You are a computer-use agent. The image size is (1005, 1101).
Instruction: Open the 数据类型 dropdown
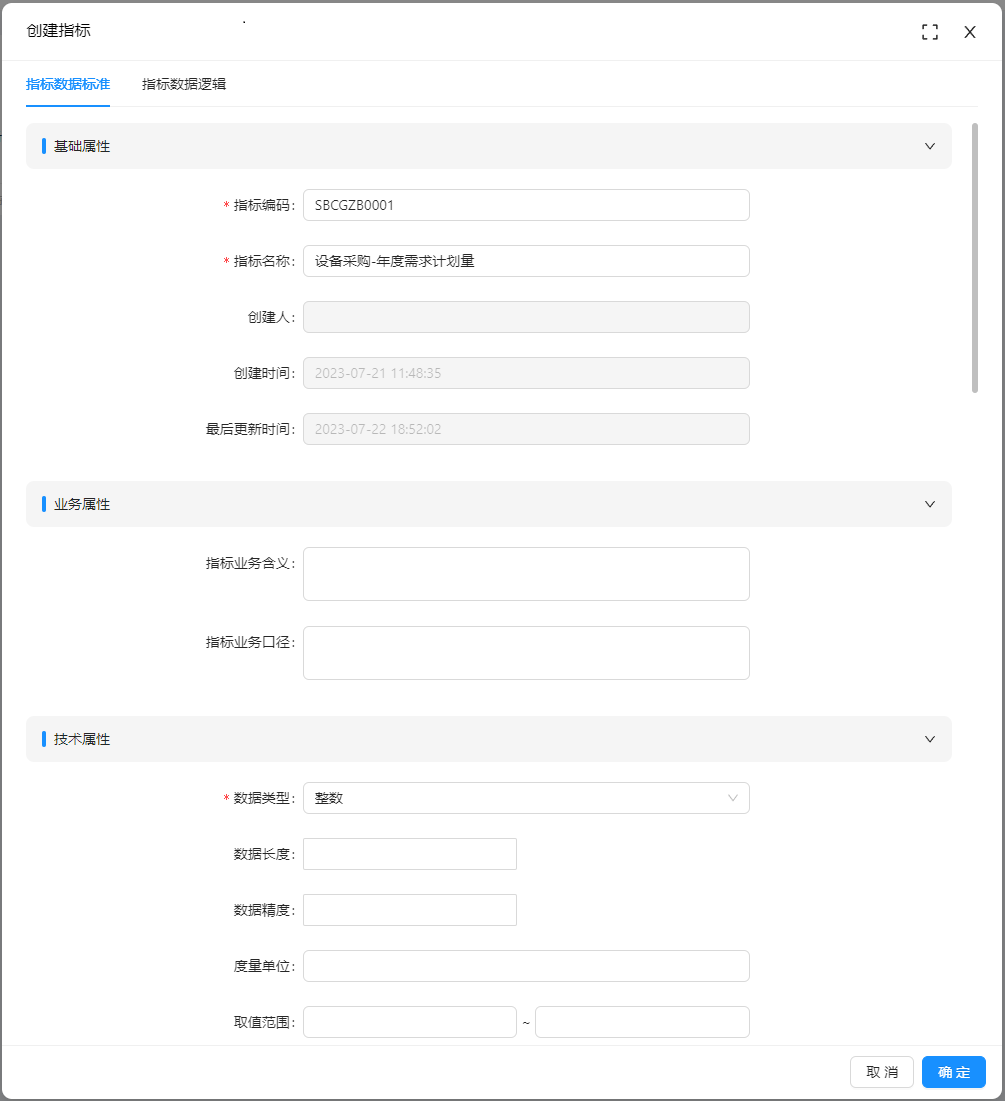(x=526, y=798)
